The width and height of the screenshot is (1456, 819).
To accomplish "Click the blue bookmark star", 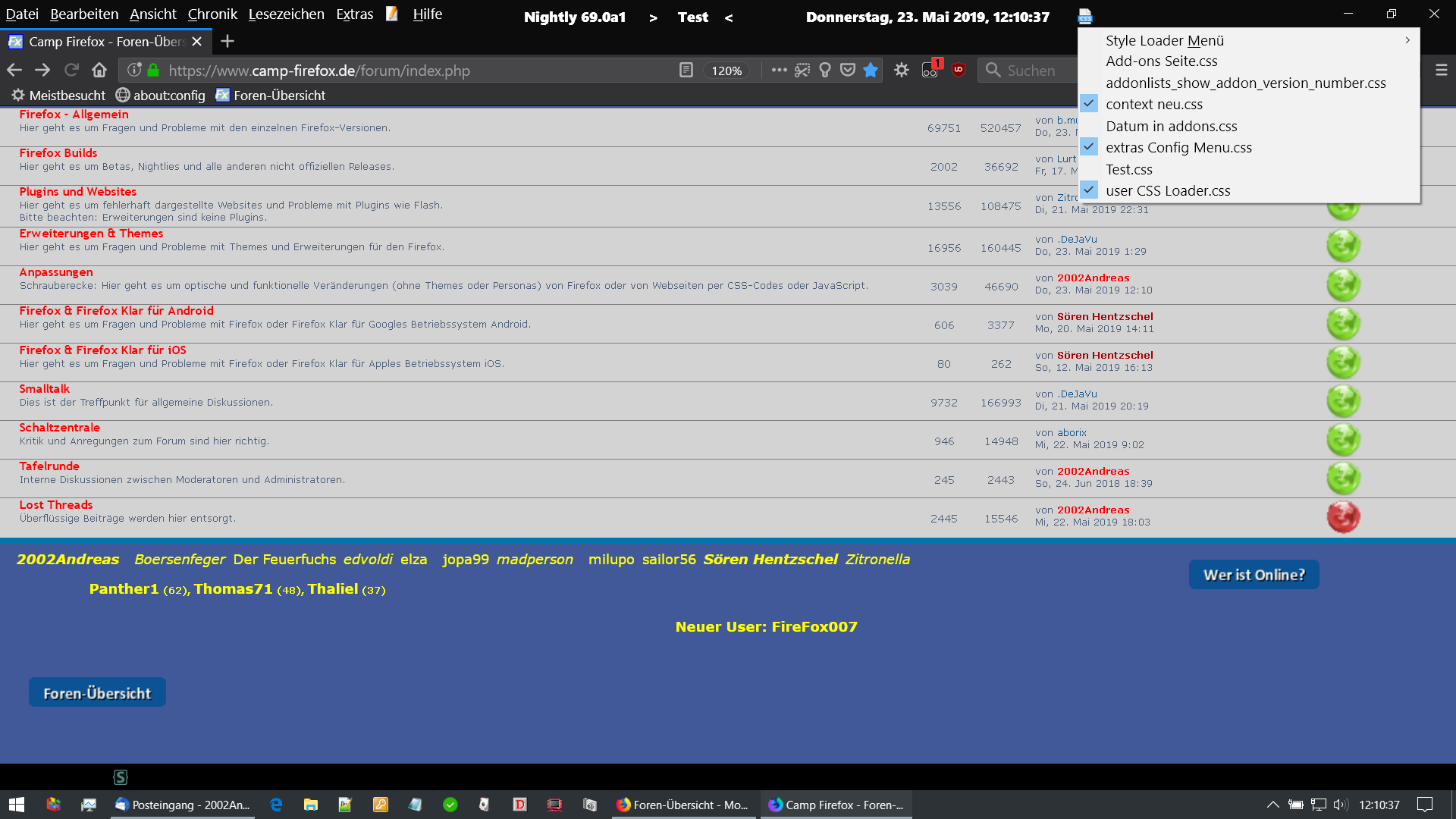I will [x=871, y=71].
